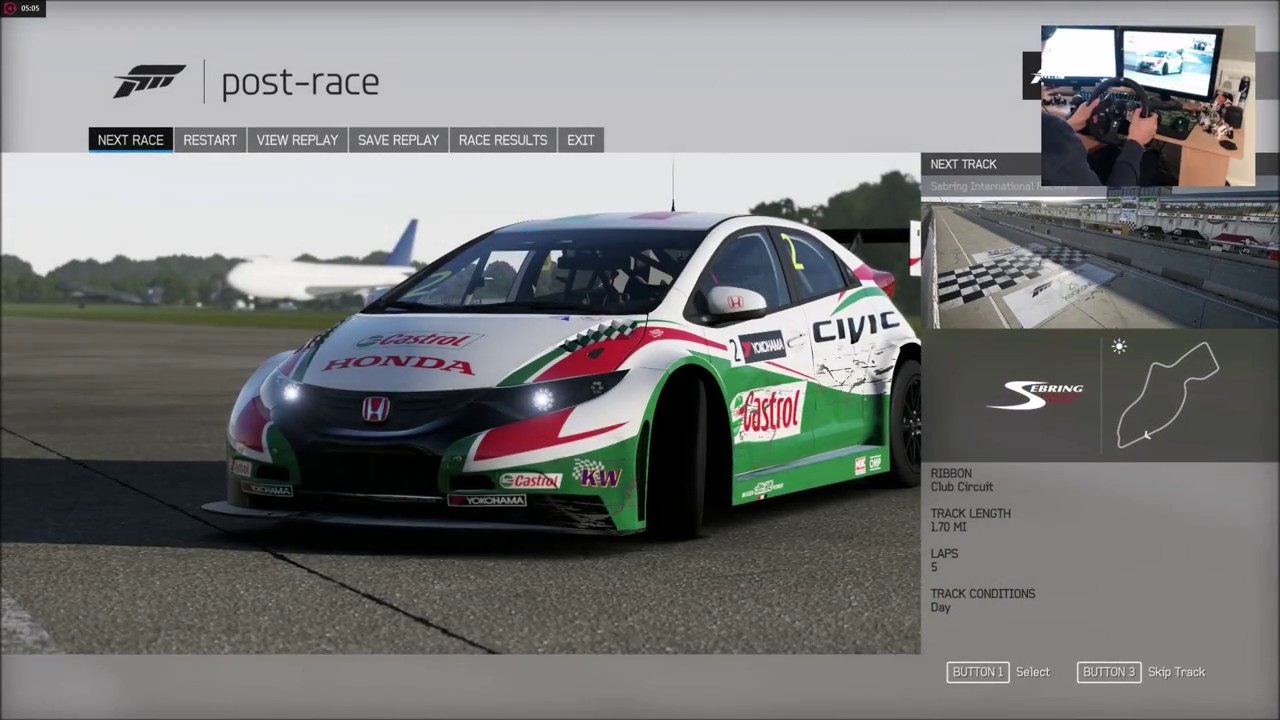
Task: Click the RIBBON label
Action: tap(951, 473)
